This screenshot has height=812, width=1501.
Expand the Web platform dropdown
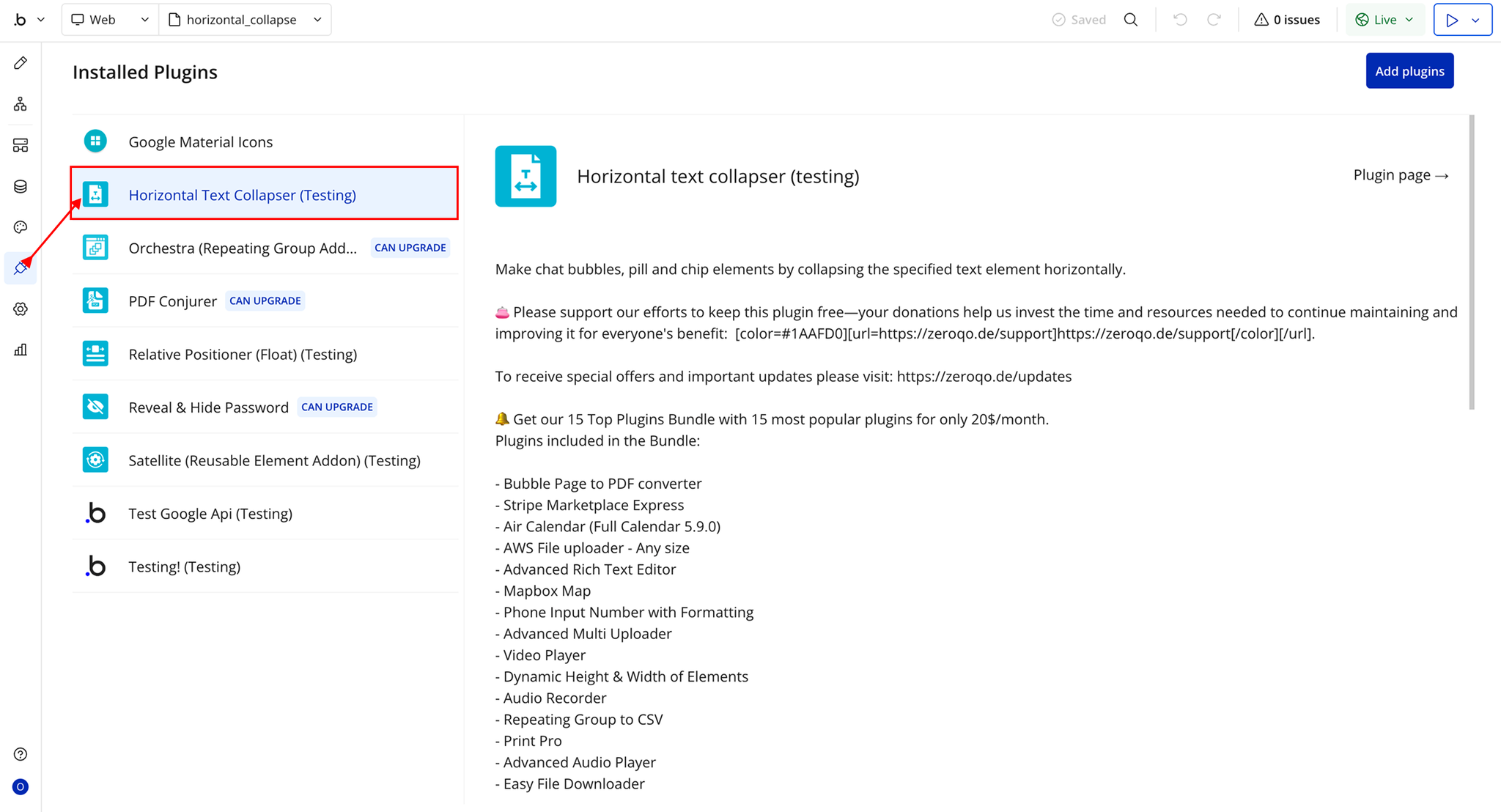tap(110, 20)
